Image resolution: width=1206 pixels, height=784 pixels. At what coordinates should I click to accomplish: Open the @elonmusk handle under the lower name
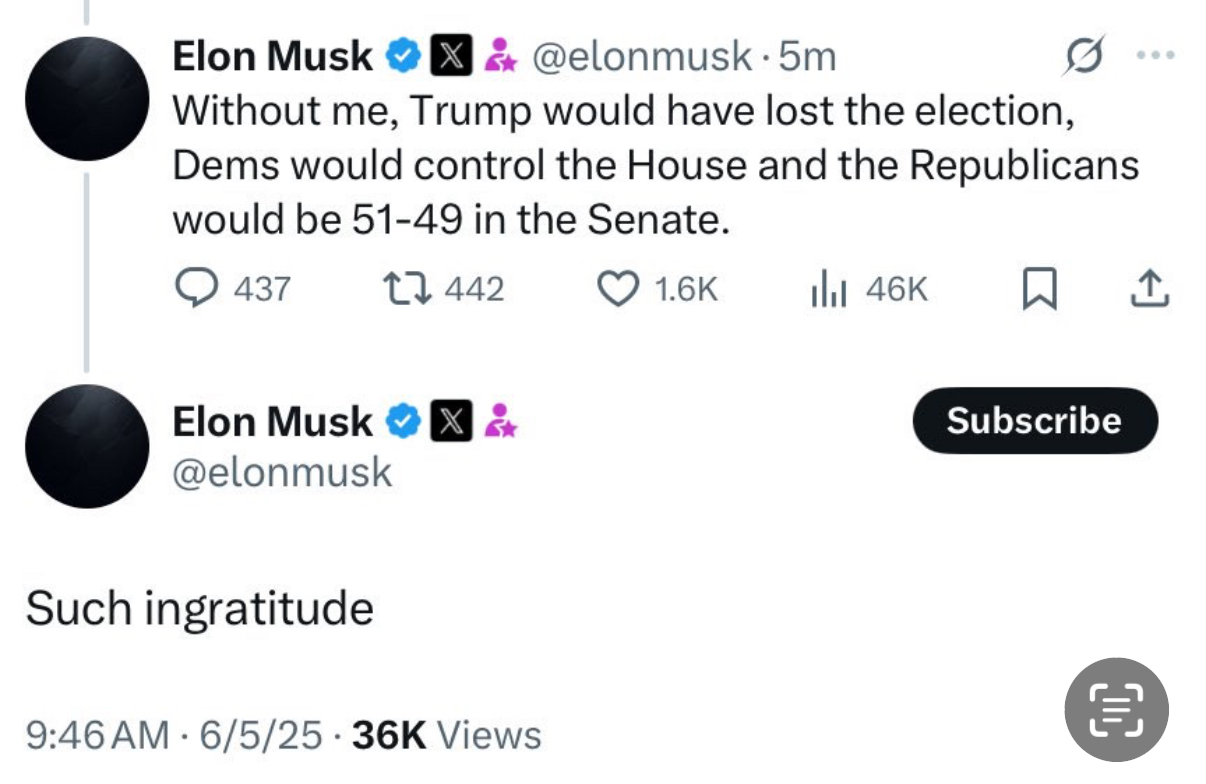[x=283, y=472]
